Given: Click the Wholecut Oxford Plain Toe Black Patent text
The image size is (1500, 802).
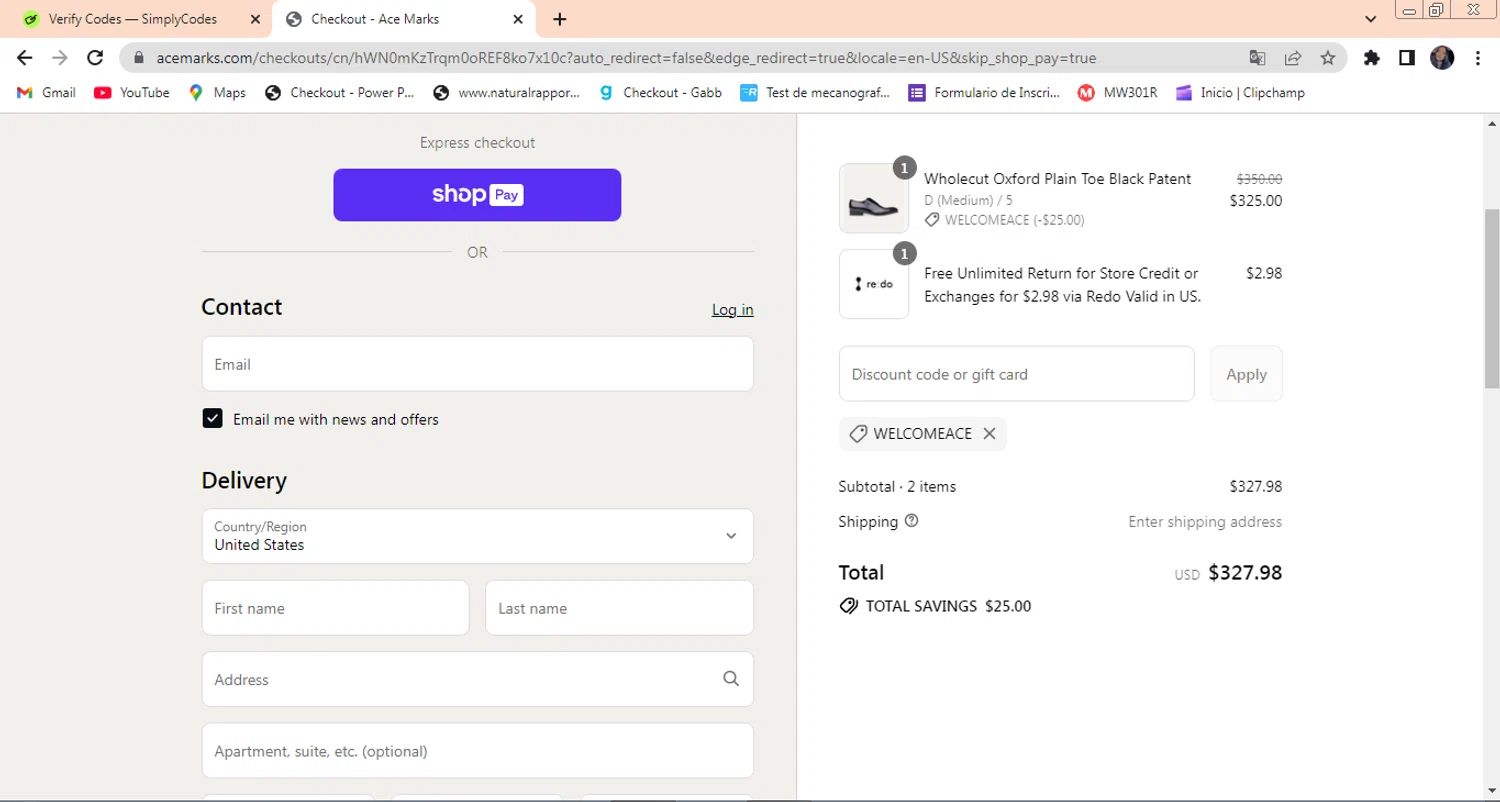Looking at the screenshot, I should (x=1057, y=179).
